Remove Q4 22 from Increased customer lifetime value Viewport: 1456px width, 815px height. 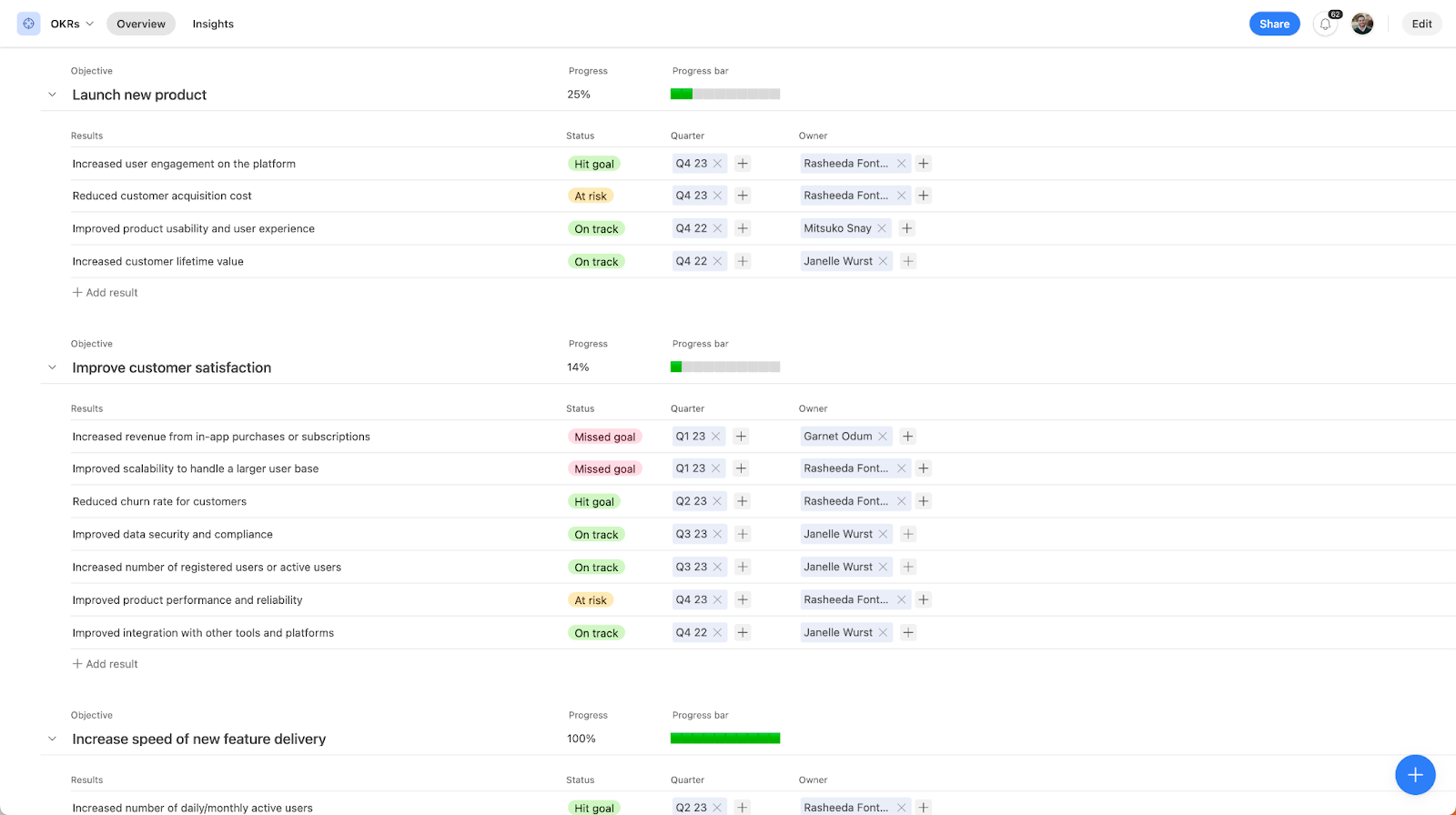pyautogui.click(x=718, y=261)
